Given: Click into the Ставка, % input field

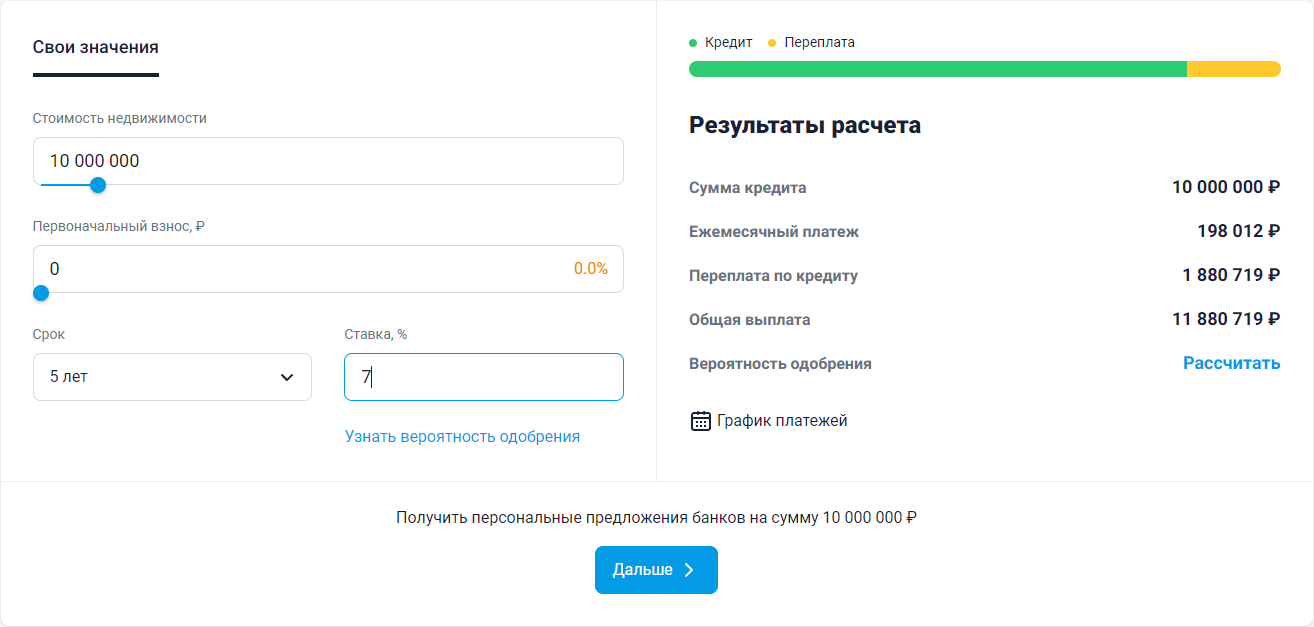Looking at the screenshot, I should click(x=484, y=377).
